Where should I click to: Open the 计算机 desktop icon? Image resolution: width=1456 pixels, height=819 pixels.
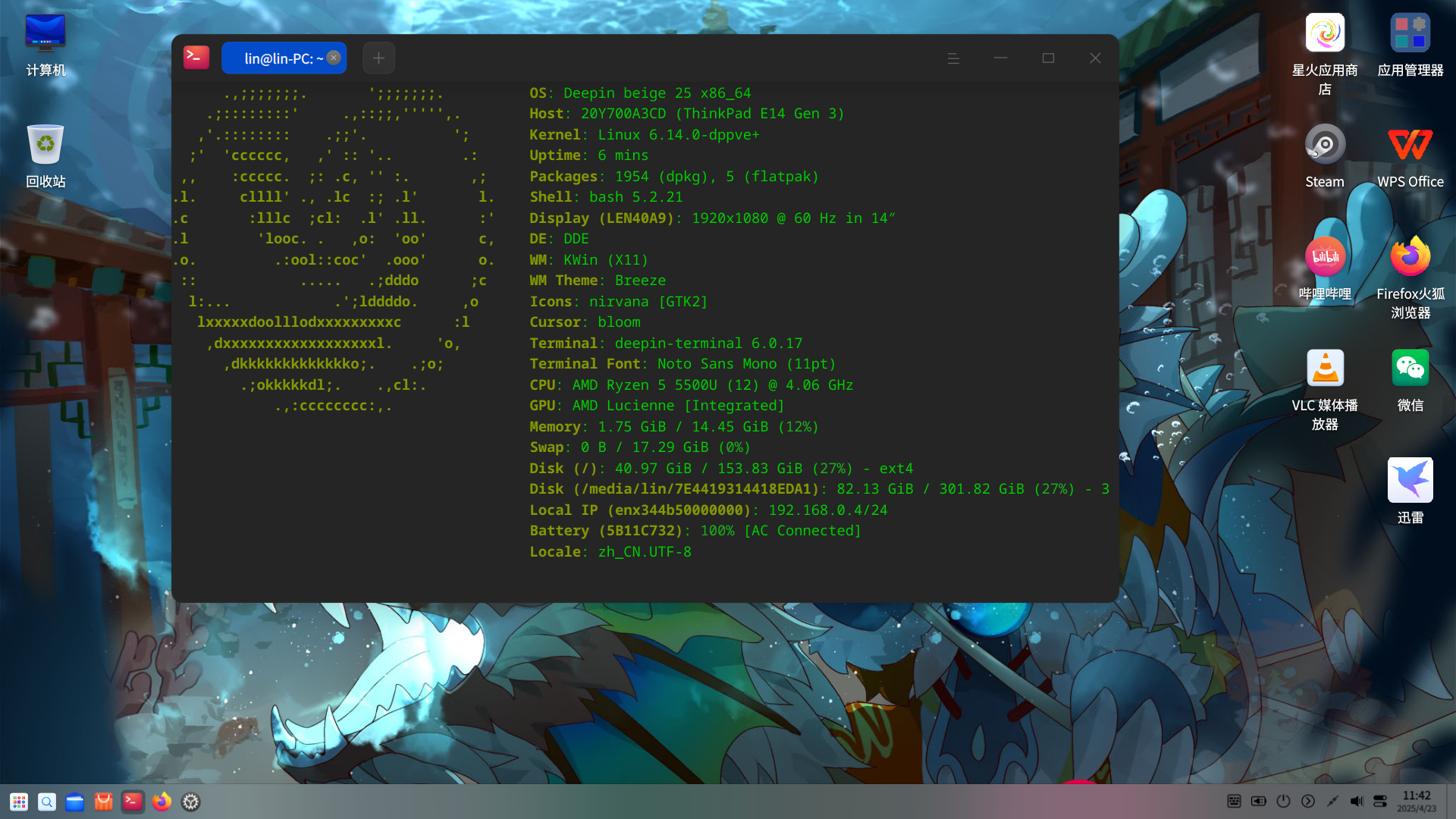click(45, 45)
